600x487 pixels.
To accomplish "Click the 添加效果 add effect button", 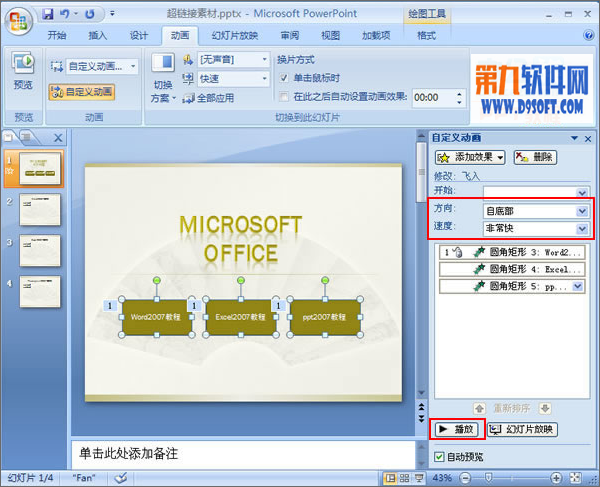I will point(470,157).
